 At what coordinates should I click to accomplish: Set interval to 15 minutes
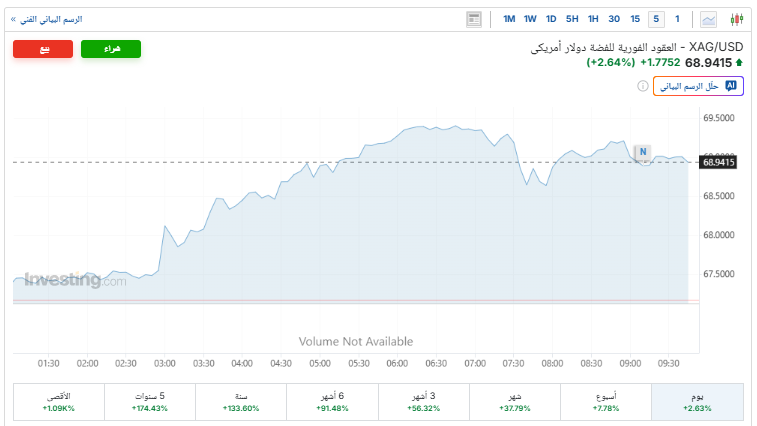(x=635, y=19)
